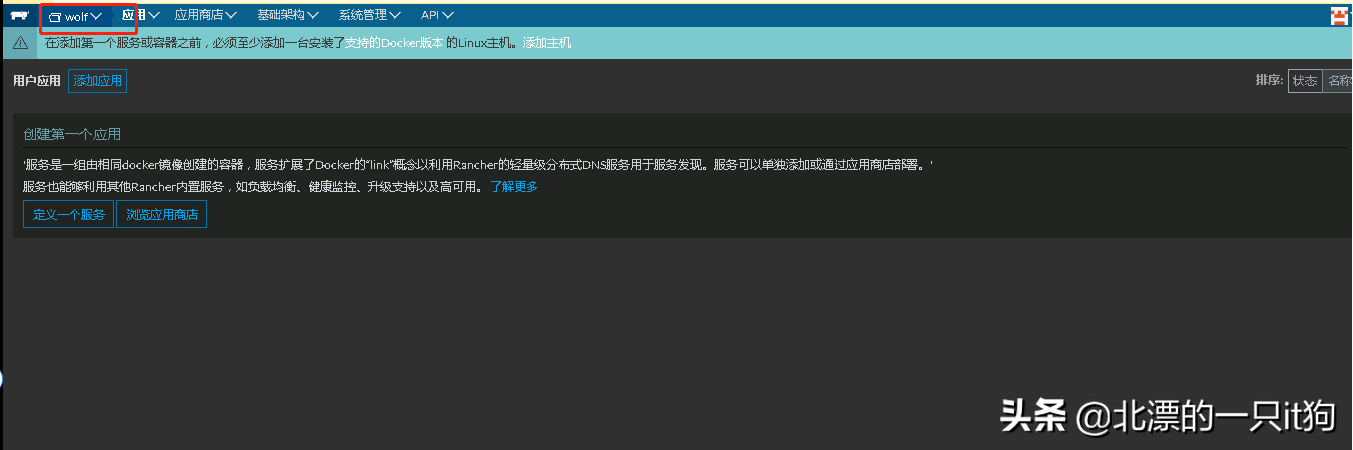Open the 基础架构 menu
The image size is (1353, 450).
(x=287, y=15)
